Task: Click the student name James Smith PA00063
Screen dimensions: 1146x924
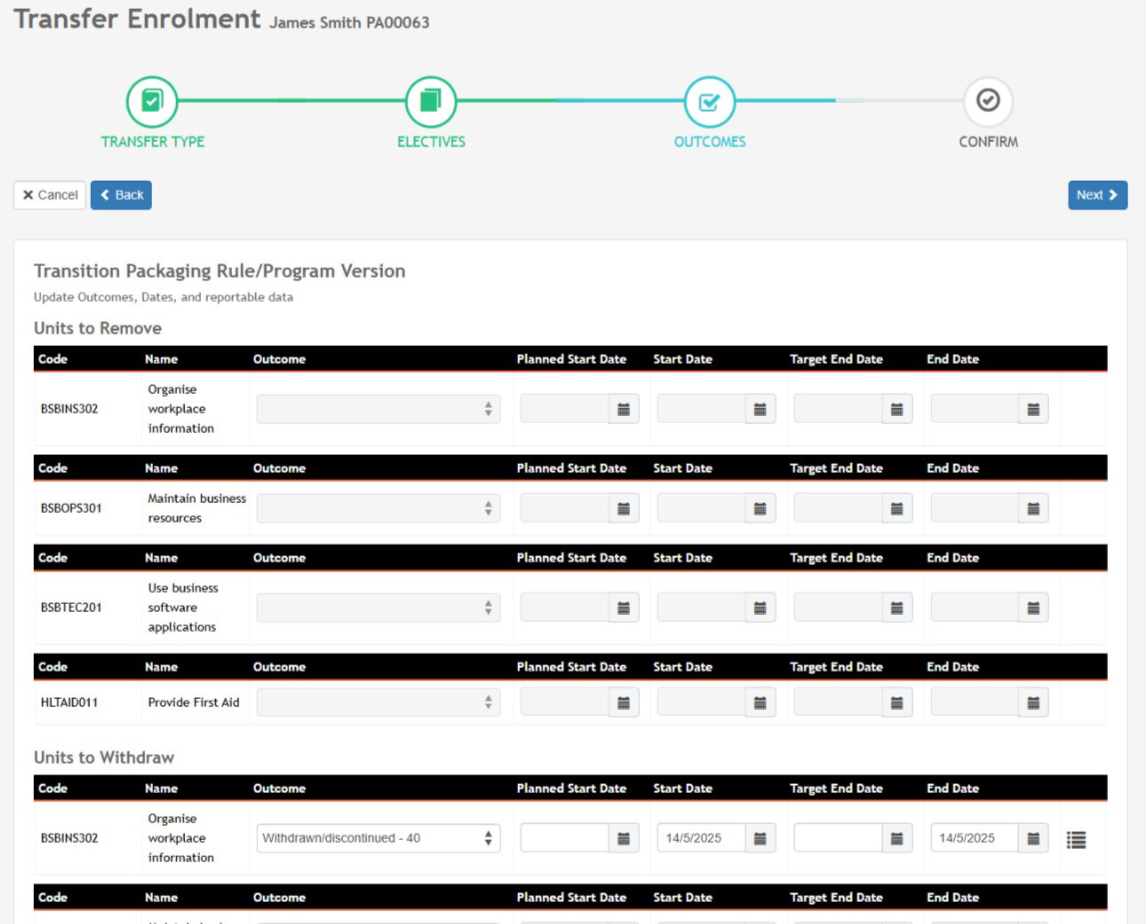Action: tap(349, 23)
